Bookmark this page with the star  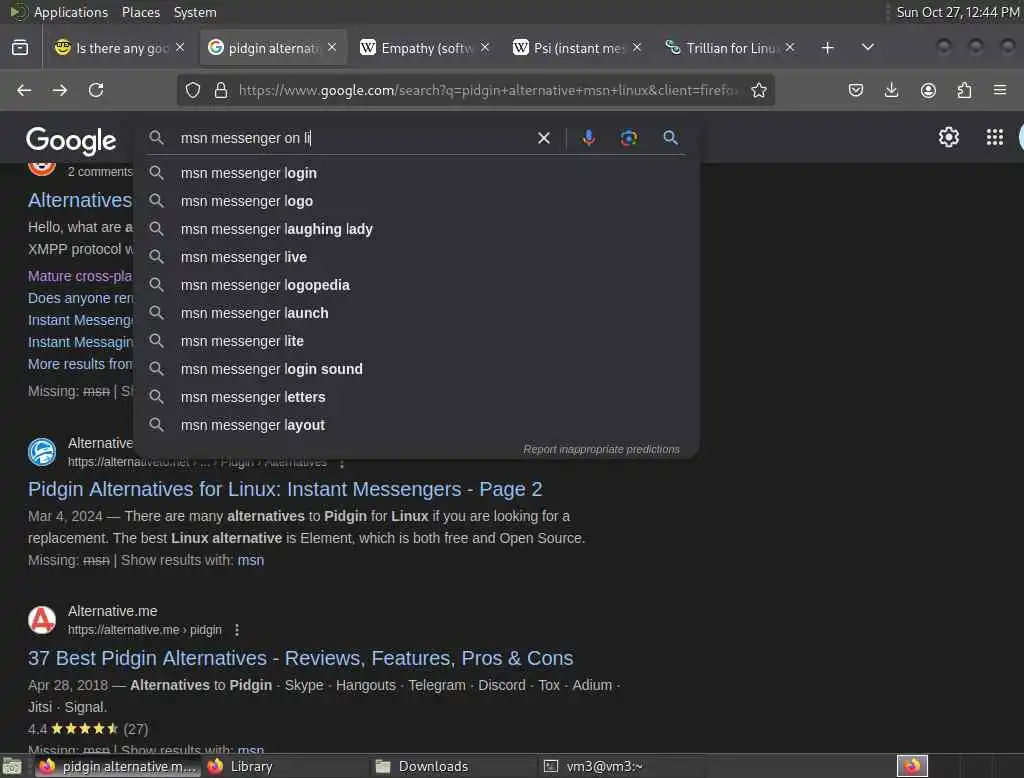[758, 90]
